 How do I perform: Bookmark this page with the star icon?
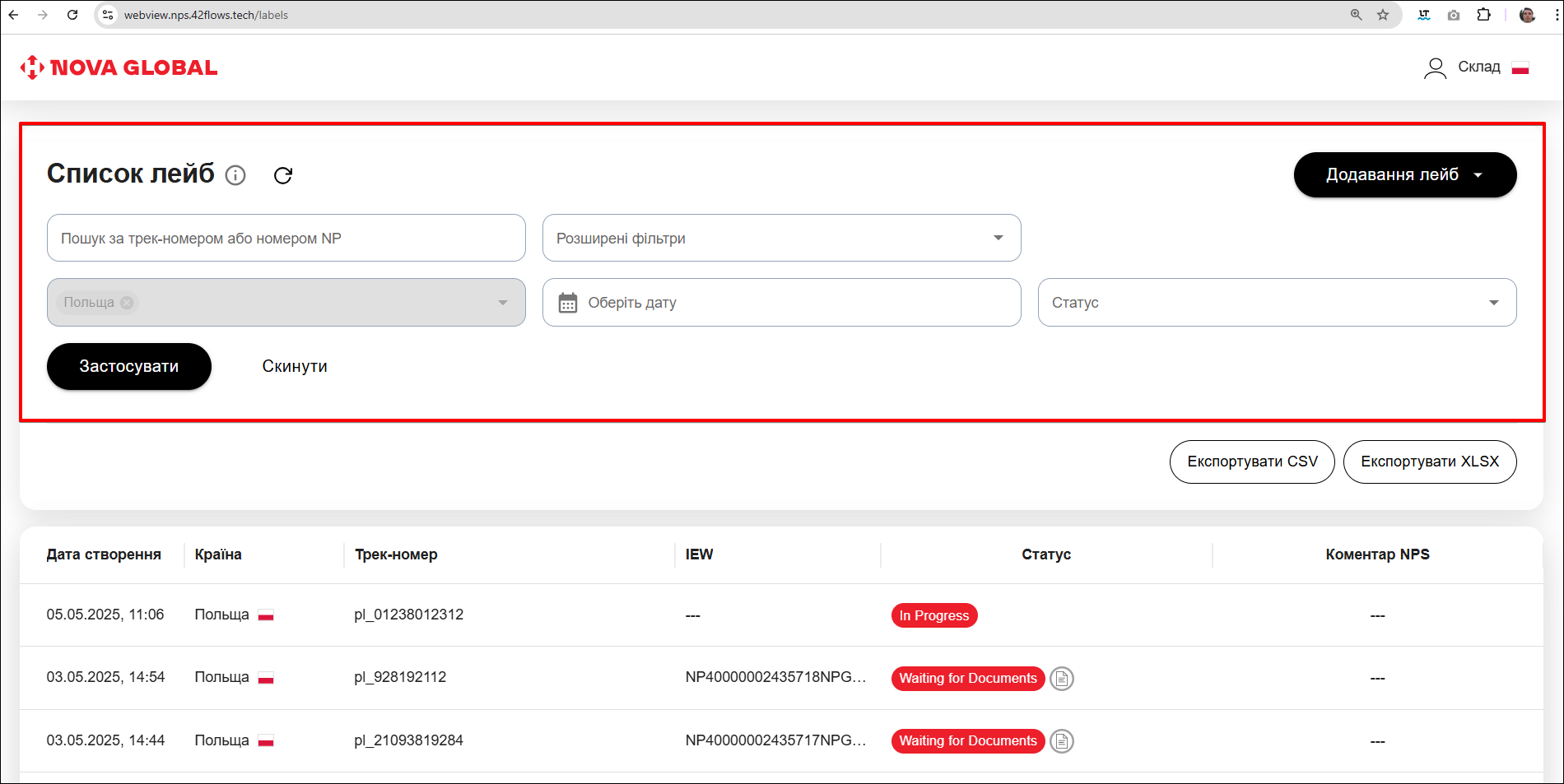[x=1383, y=15]
